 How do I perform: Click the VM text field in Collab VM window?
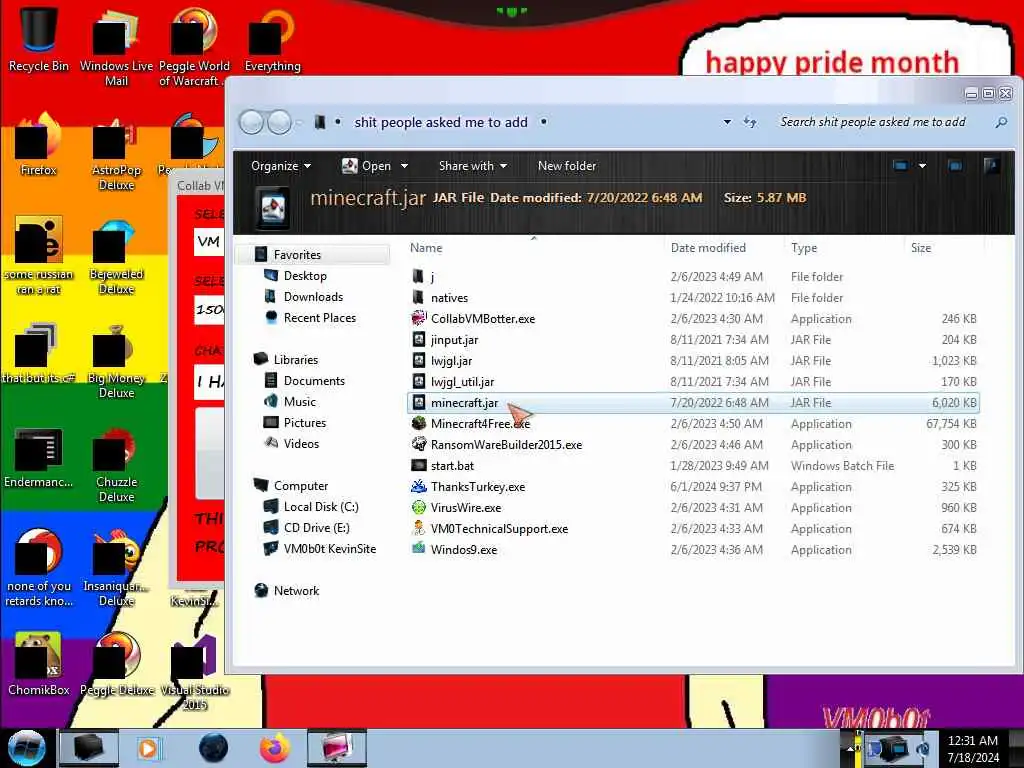click(x=209, y=242)
